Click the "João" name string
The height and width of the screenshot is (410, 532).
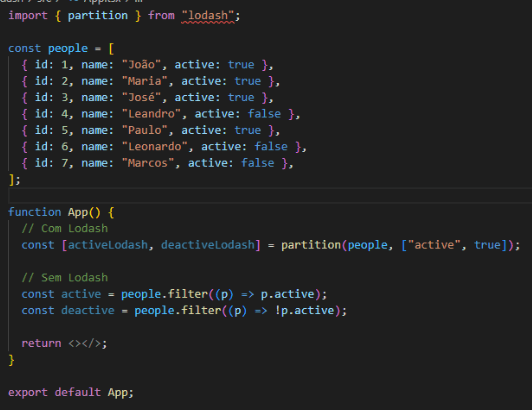click(141, 64)
